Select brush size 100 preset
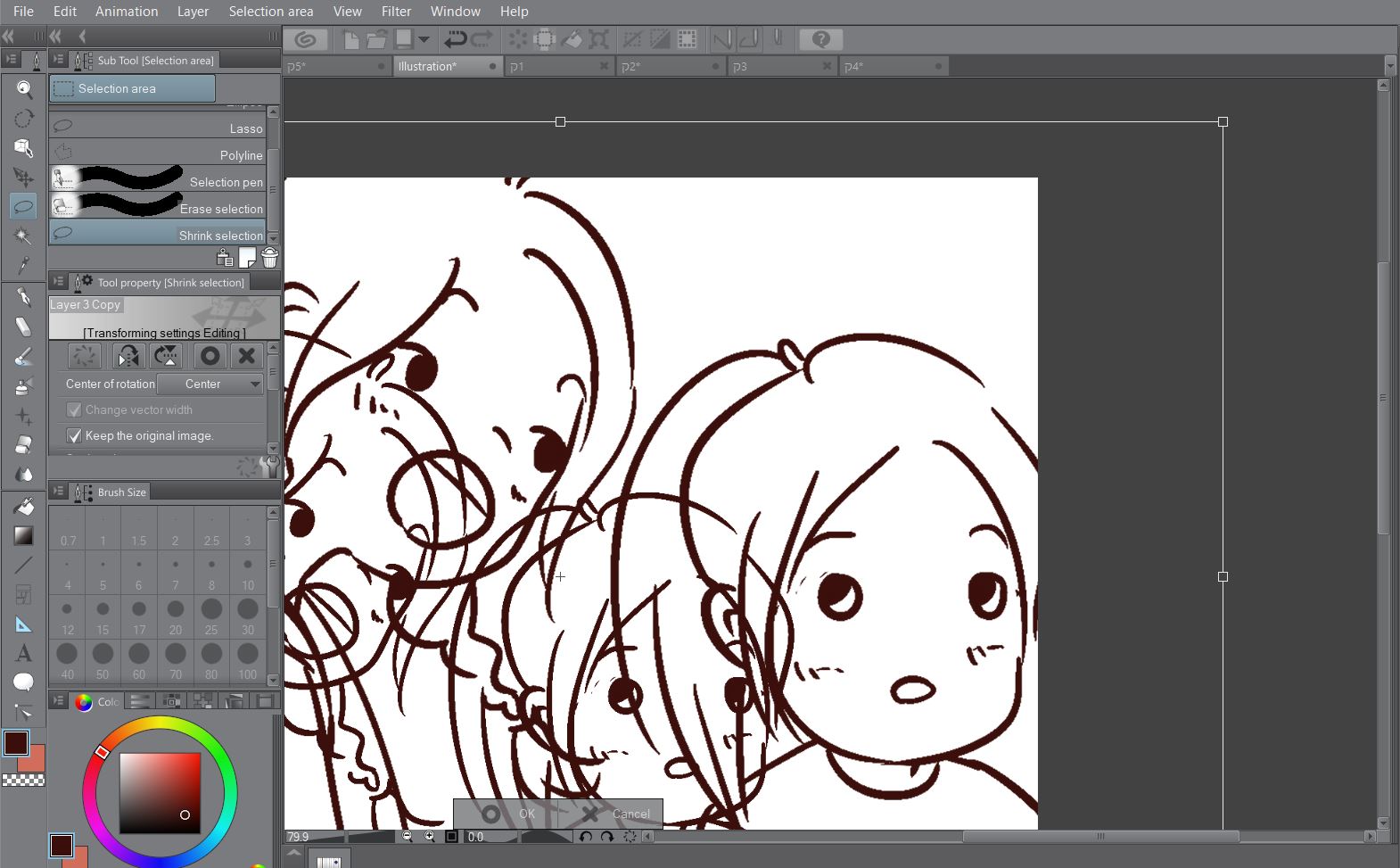The image size is (1400, 868). pyautogui.click(x=247, y=661)
